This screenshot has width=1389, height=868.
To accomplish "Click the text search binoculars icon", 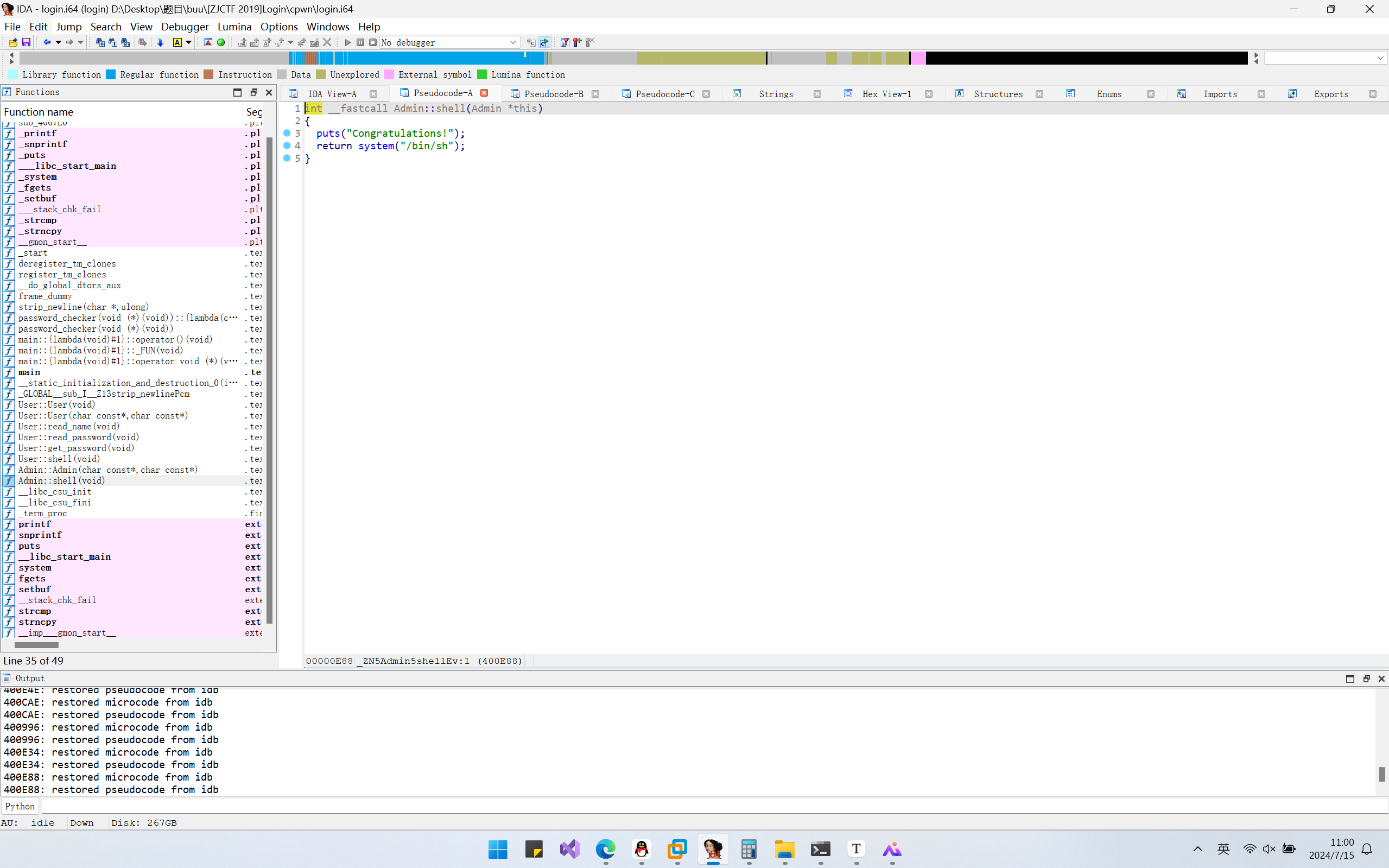I will point(113,42).
